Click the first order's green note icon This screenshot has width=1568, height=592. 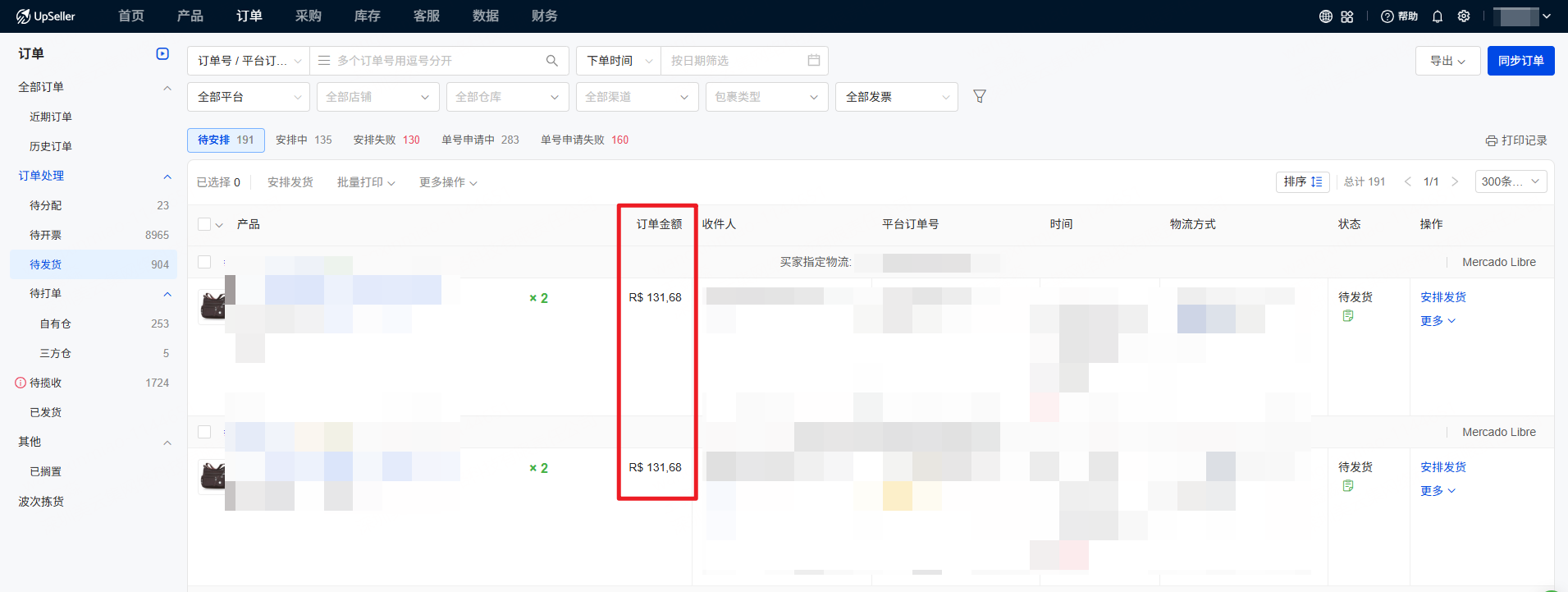pyautogui.click(x=1347, y=316)
